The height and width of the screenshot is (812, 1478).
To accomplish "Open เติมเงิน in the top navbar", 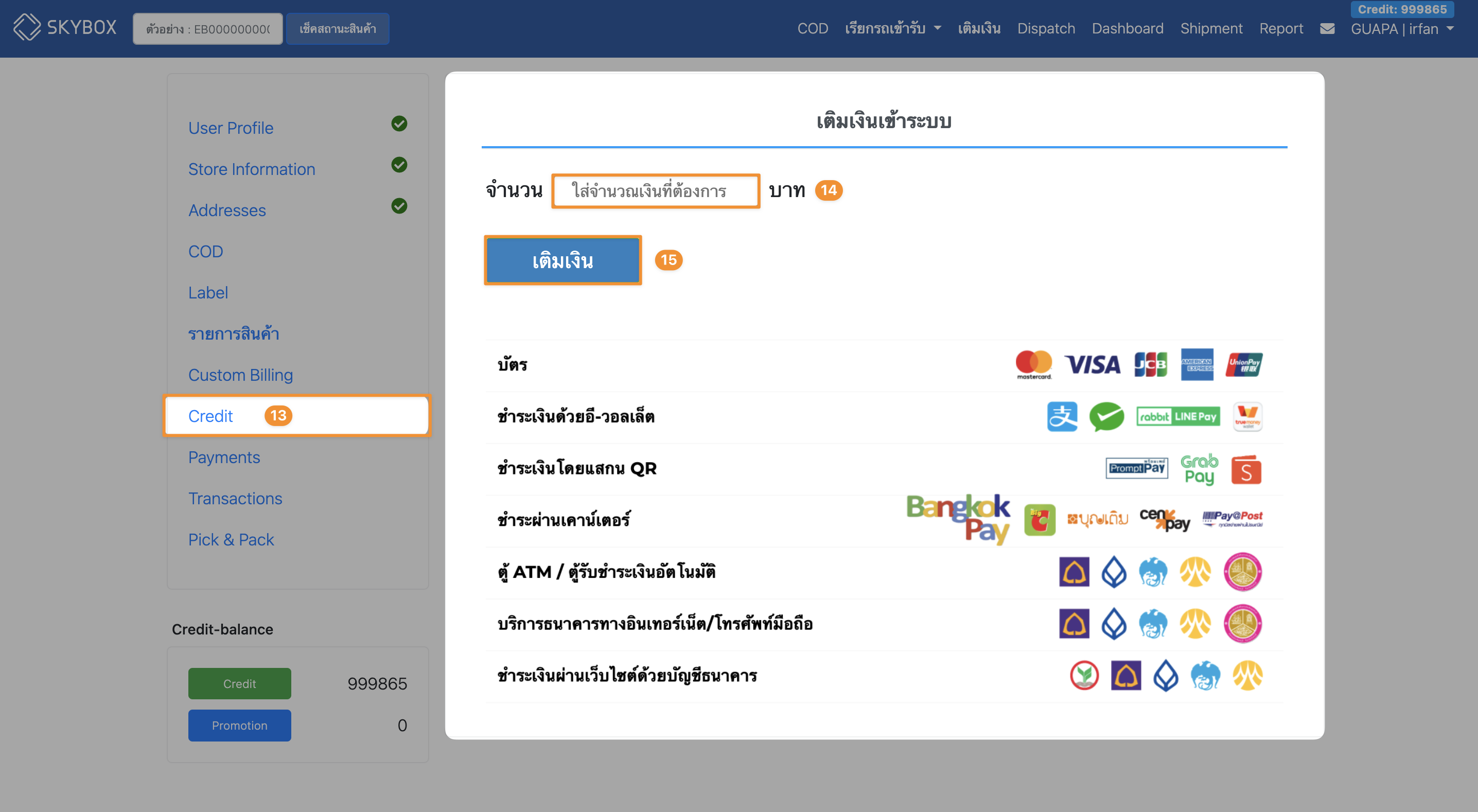I will pos(979,28).
